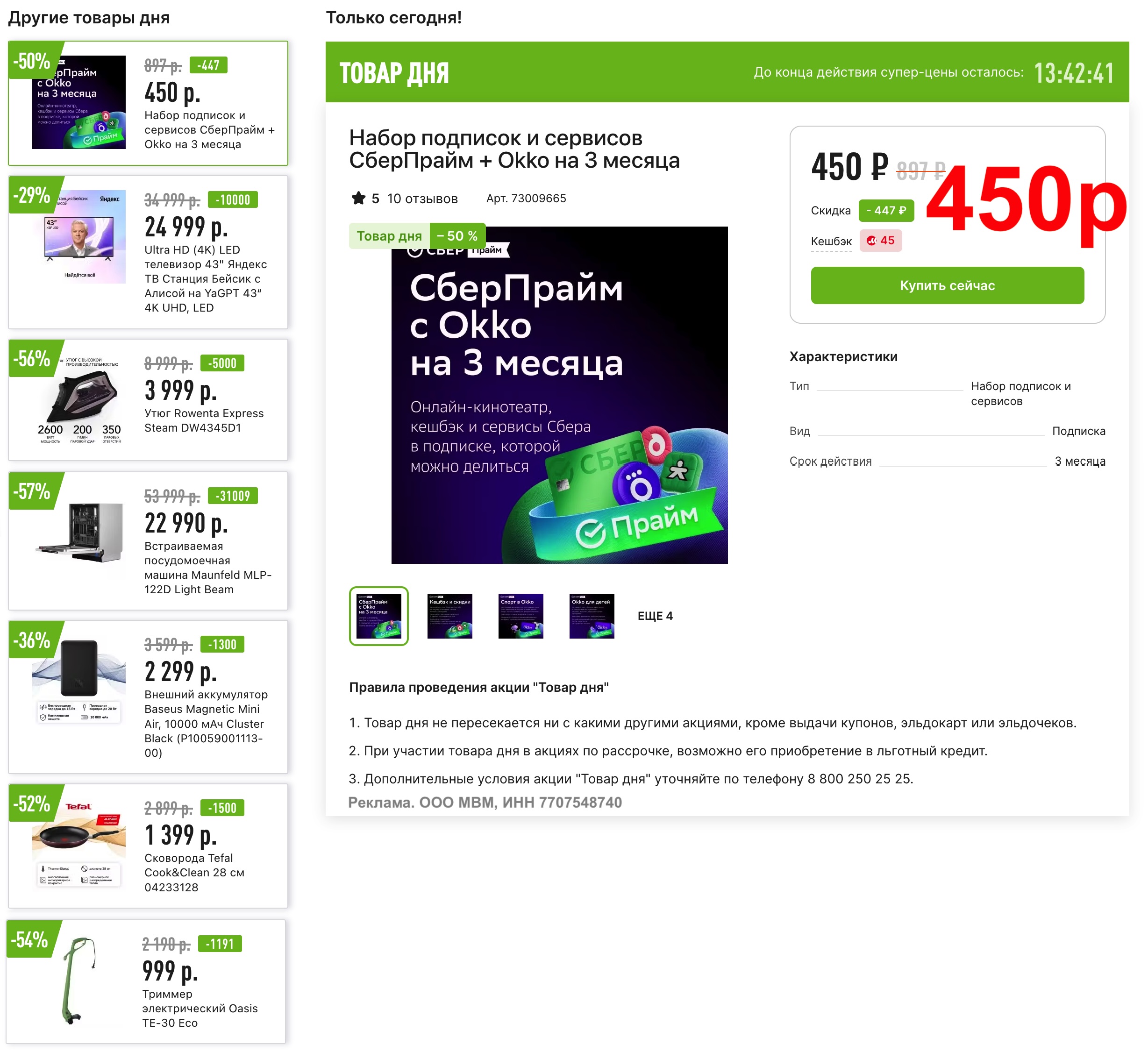The height and width of the screenshot is (1052, 1148).
Task: Click the -54% badge on Oasis trimmer card
Action: 30,939
